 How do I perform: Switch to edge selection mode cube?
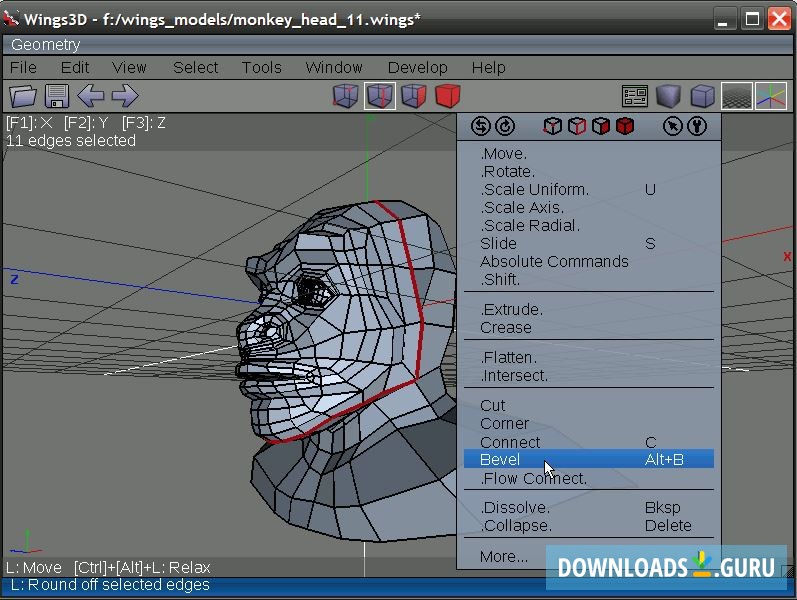[379, 96]
